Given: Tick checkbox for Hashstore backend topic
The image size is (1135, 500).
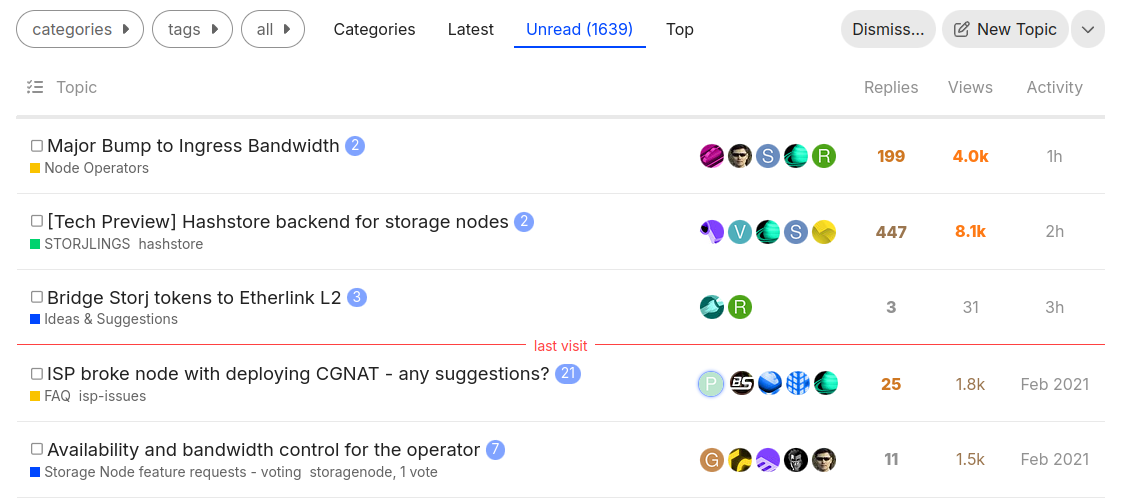Looking at the screenshot, I should point(37,222).
